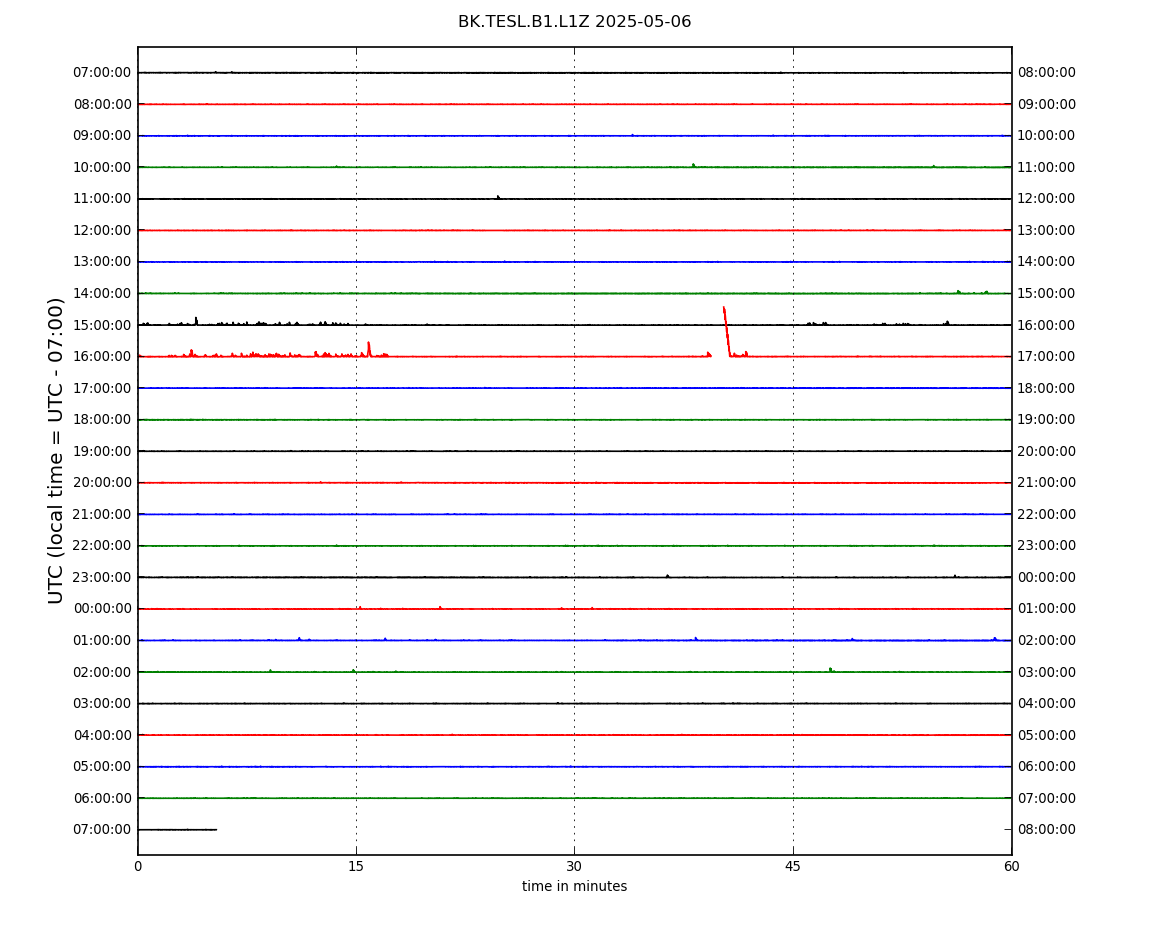Image resolution: width=1150 pixels, height=950 pixels.
Task: Click right-axis end time label 07:00:00
Action: (x=1047, y=798)
